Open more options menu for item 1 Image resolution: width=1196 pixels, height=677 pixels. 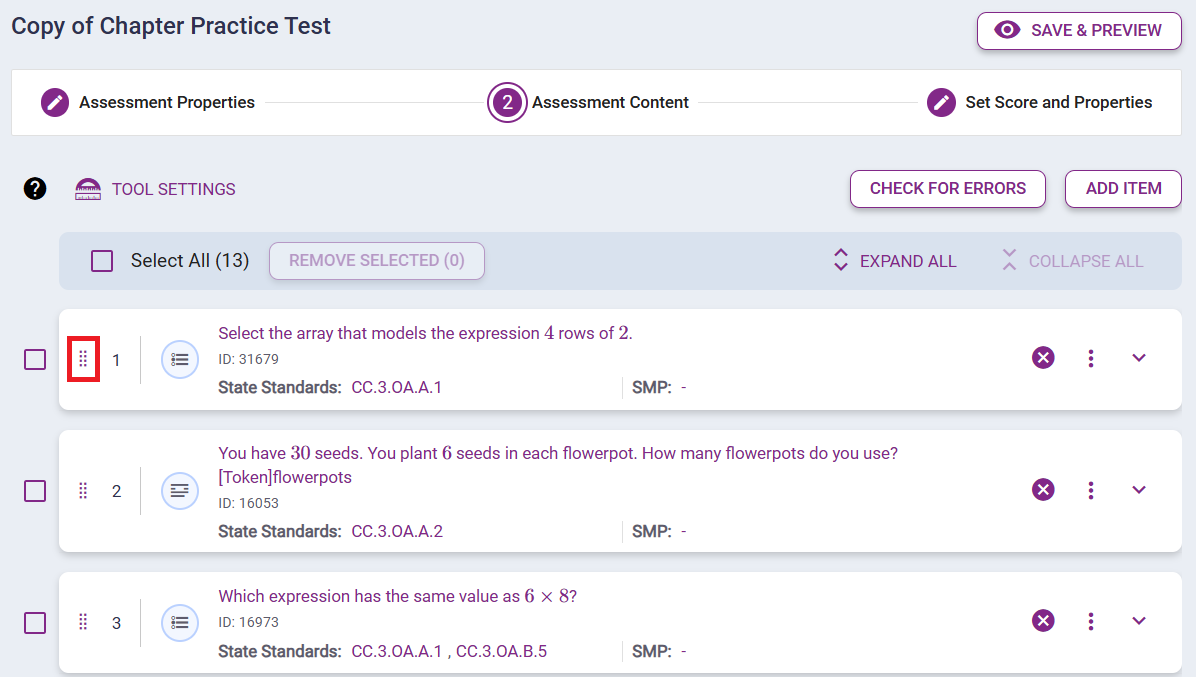(x=1091, y=358)
